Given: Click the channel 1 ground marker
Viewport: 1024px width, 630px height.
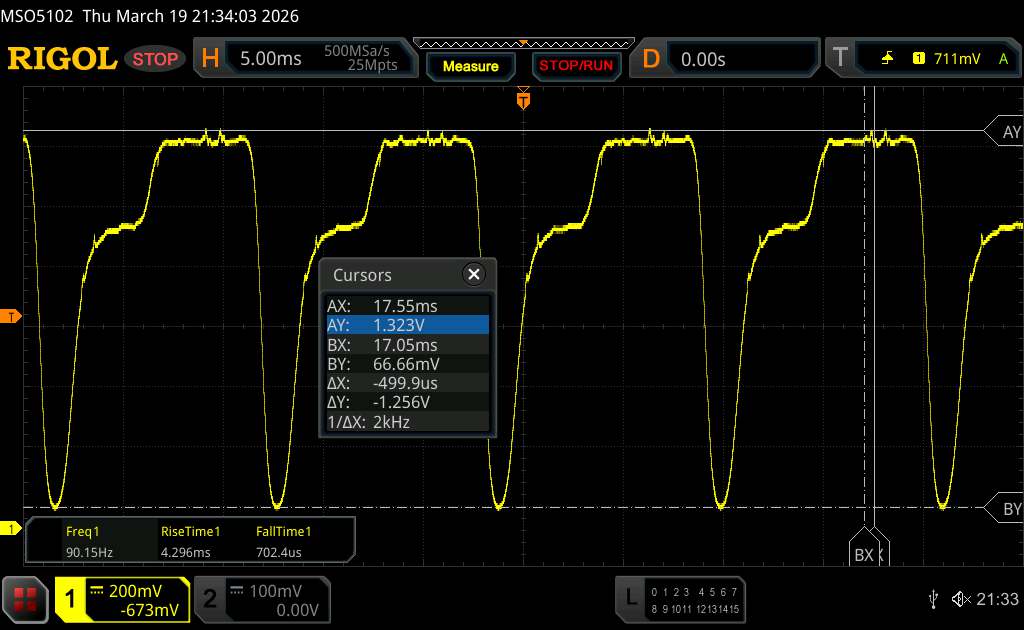Looking at the screenshot, I should point(12,528).
